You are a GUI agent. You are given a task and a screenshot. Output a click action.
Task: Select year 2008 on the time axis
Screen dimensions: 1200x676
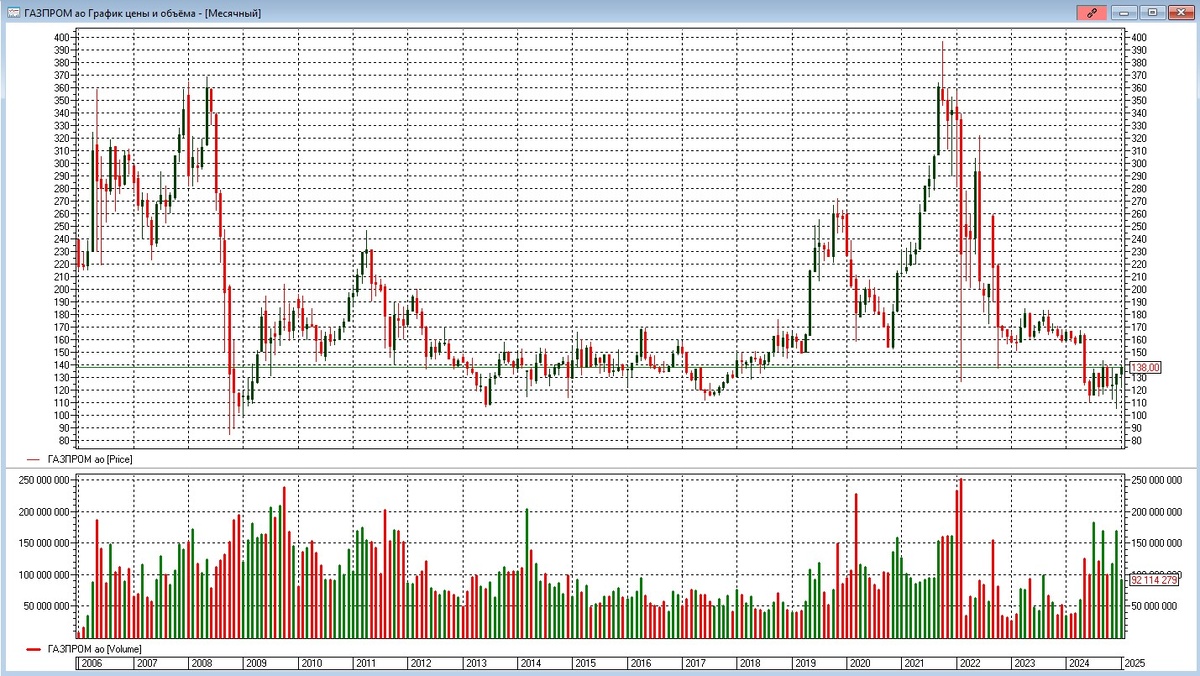point(201,663)
